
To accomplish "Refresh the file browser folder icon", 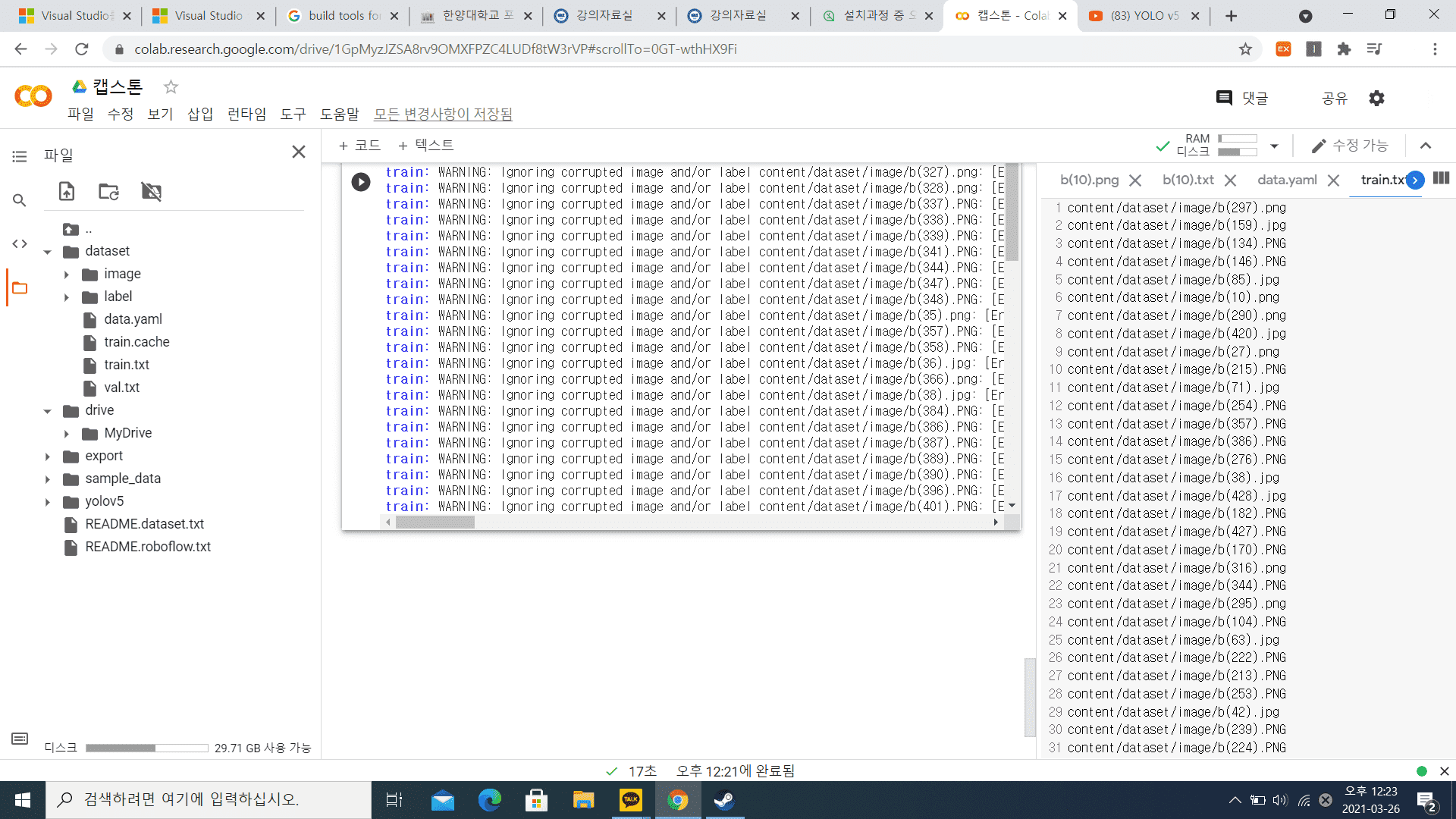I will [108, 191].
